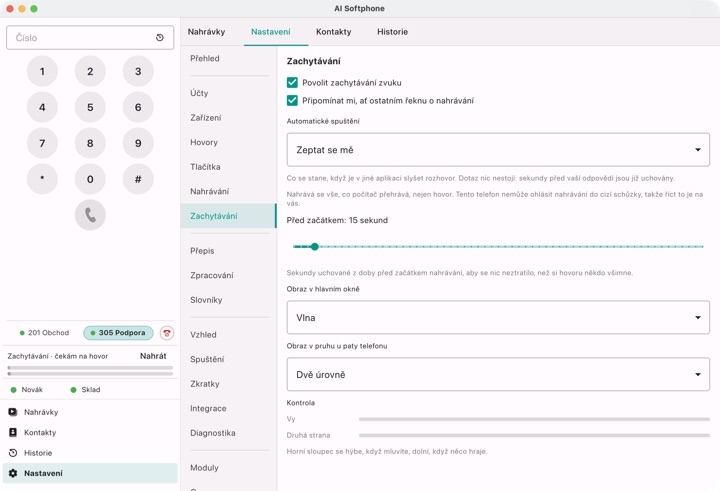Viewport: 720px width, 491px height.
Task: Open Diagnostika settings section
Action: (x=228, y=433)
